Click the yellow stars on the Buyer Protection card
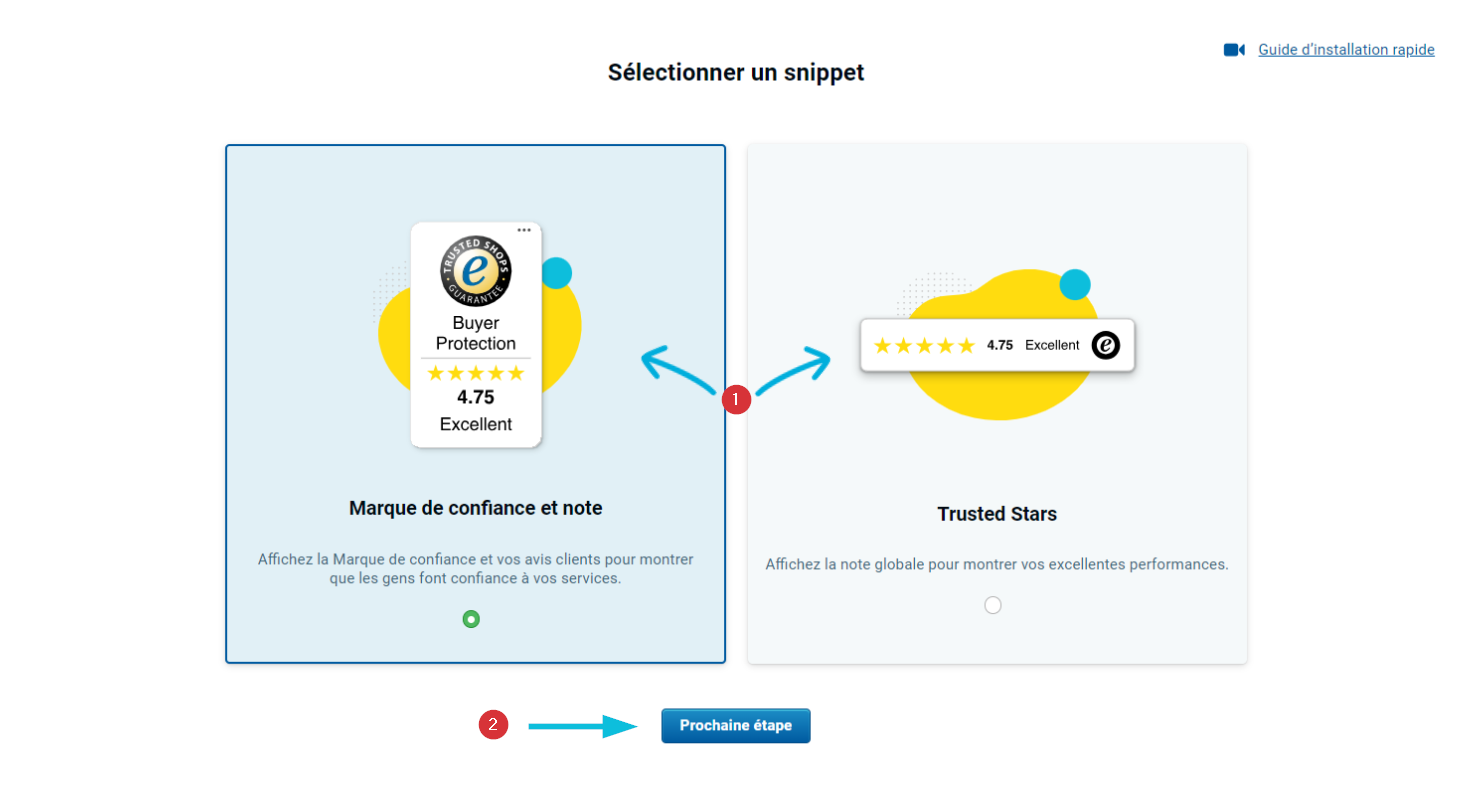 tap(476, 373)
